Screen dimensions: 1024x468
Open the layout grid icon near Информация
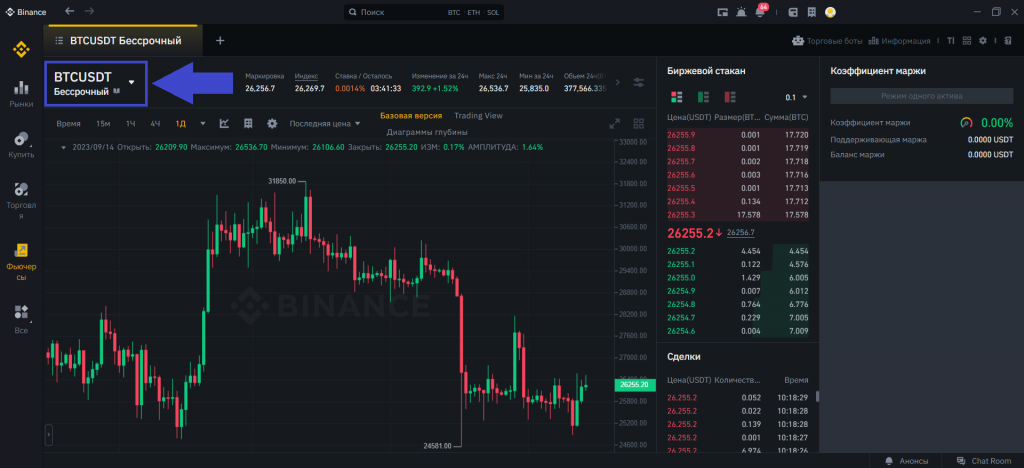(967, 40)
